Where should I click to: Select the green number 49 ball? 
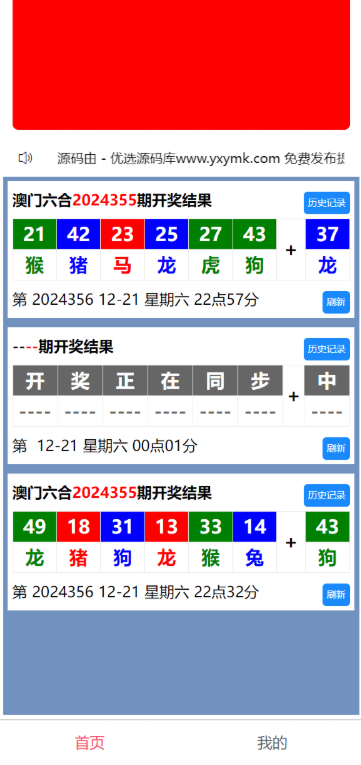pyautogui.click(x=35, y=527)
